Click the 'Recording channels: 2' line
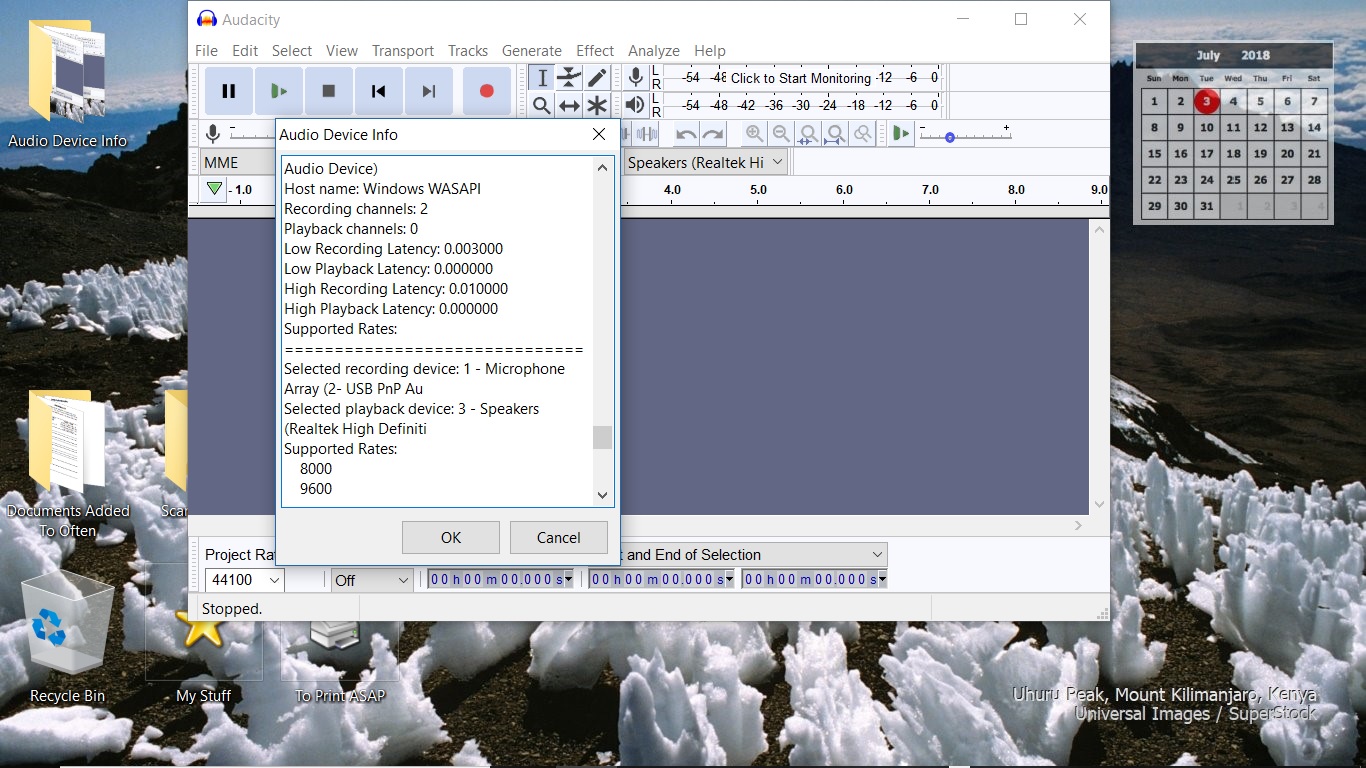Screen dimensions: 1366x768 tap(356, 208)
